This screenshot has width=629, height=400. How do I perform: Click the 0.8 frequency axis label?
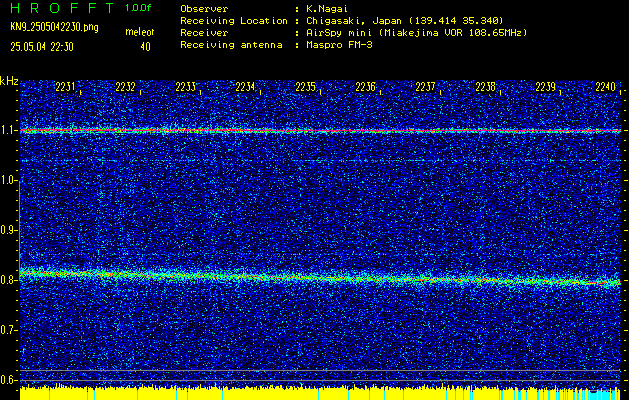click(x=7, y=280)
